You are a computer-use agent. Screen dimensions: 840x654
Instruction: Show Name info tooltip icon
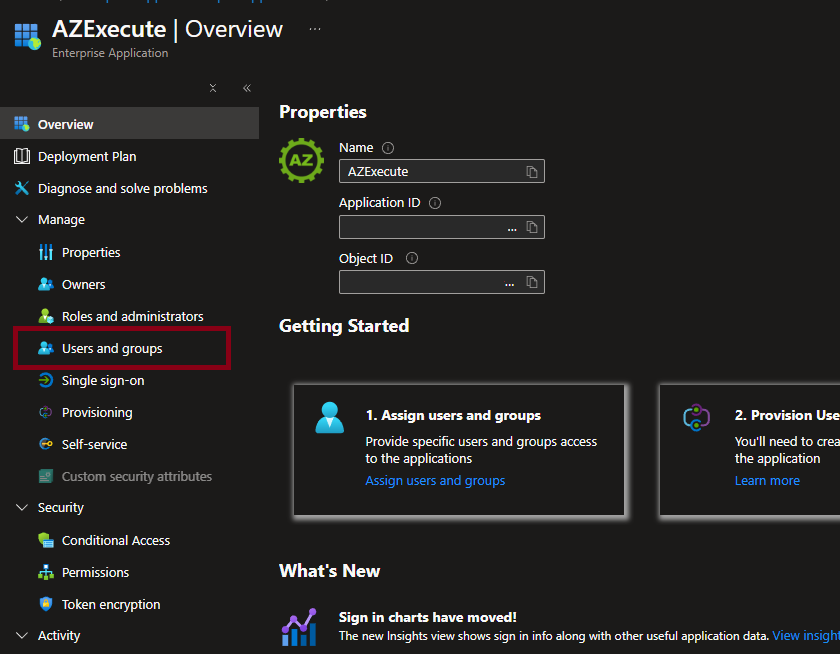point(388,148)
